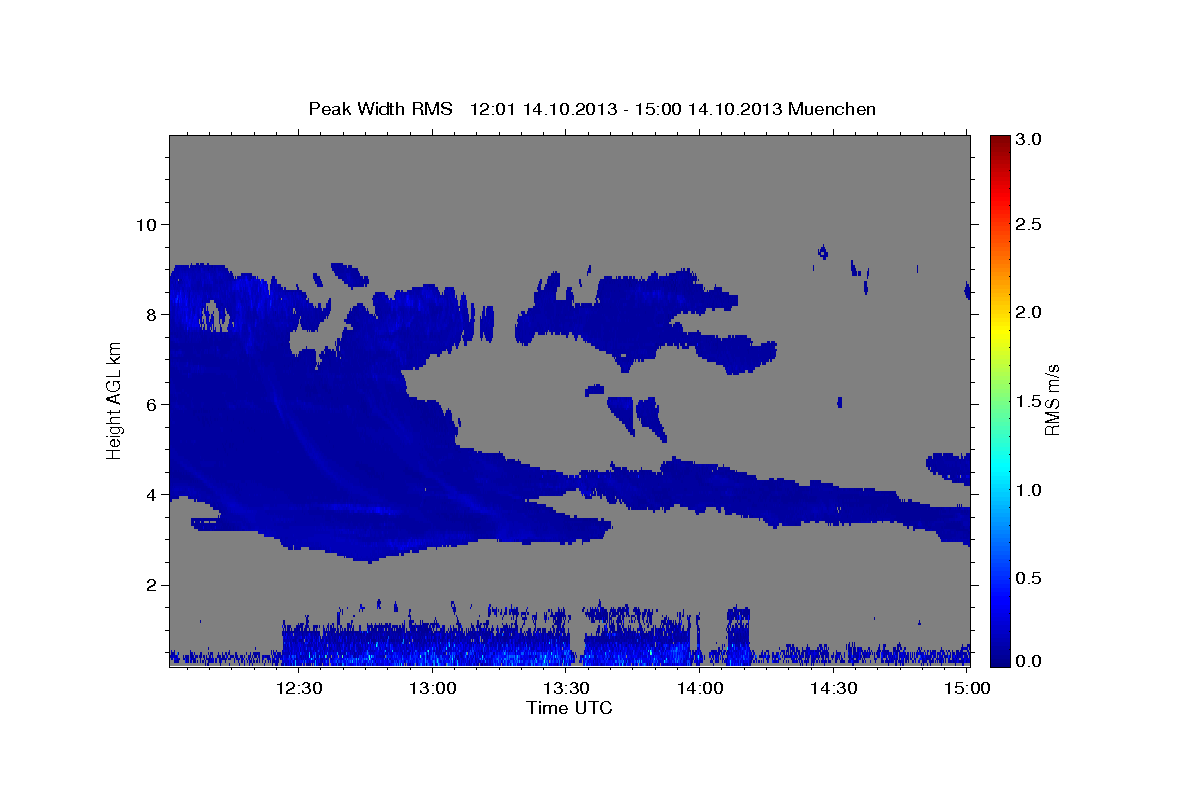Click the '15:00 14.10.2013' end time in title
Screen dimensions: 1200x800
[710, 108]
